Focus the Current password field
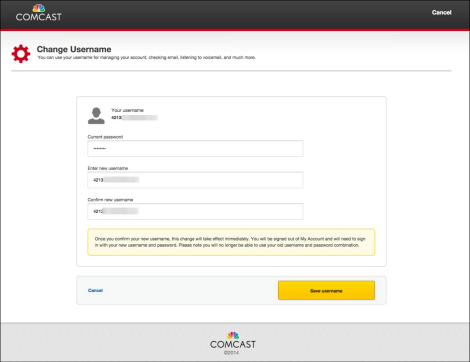This screenshot has width=470, height=362. pos(195,148)
